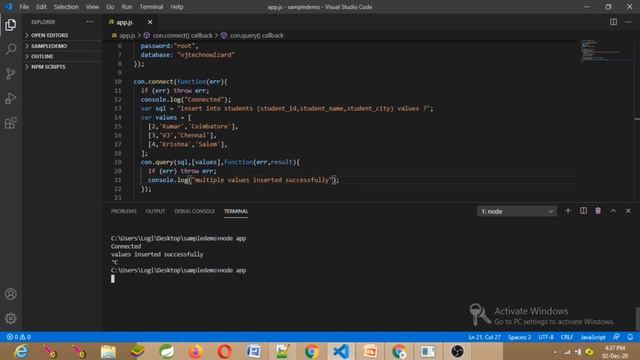Open the feedback icon in status bar
The image size is (640, 360).
pos(616,337)
